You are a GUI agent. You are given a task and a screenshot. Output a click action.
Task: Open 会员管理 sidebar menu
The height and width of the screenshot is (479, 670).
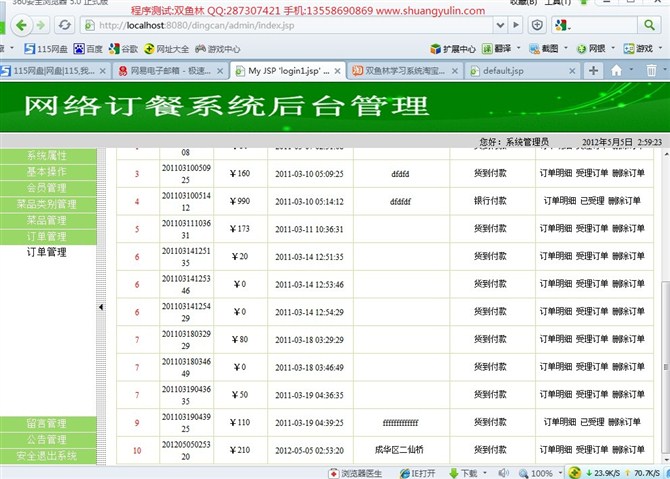click(x=48, y=188)
